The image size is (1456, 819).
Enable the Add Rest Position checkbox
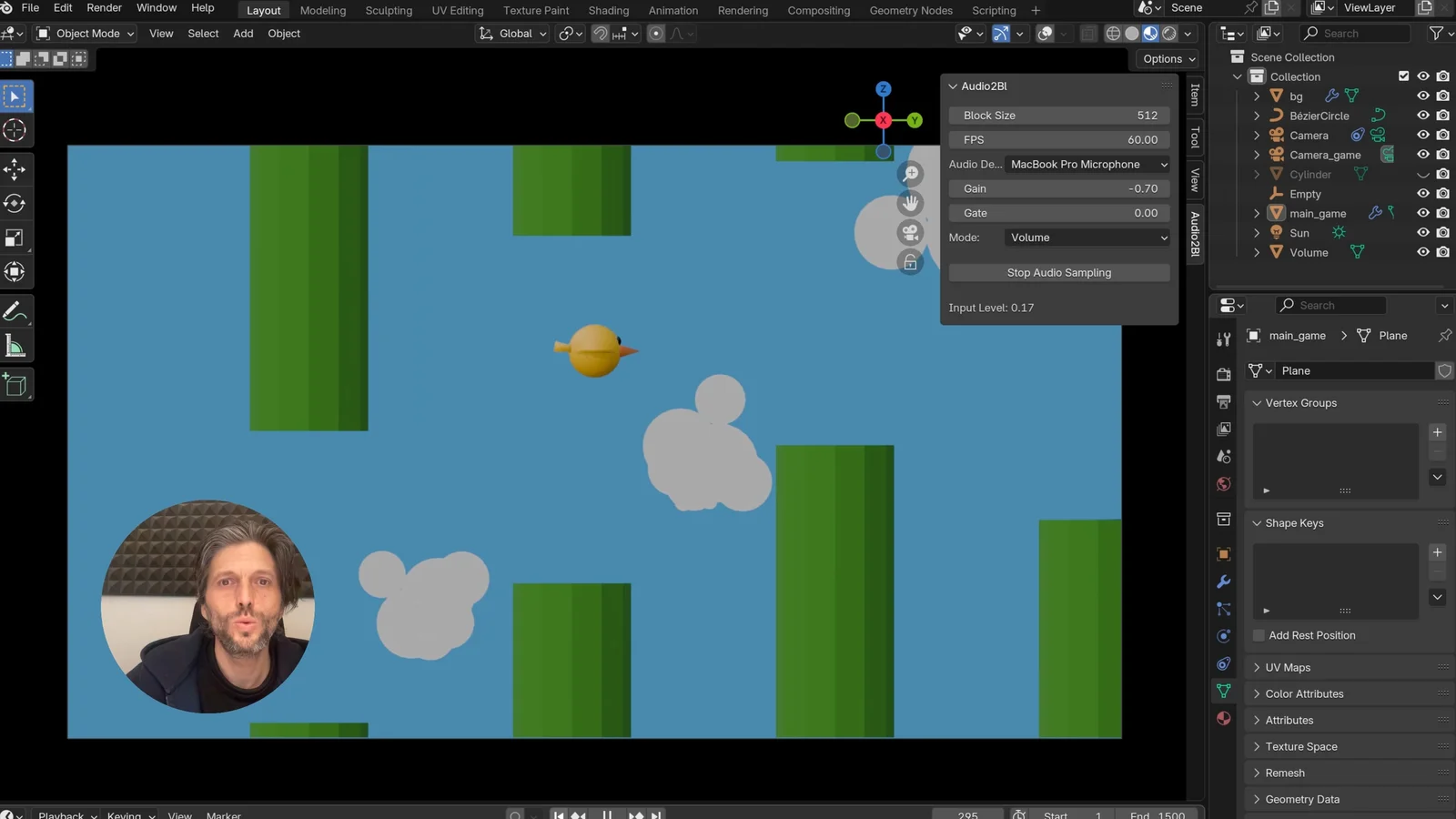tap(1259, 635)
